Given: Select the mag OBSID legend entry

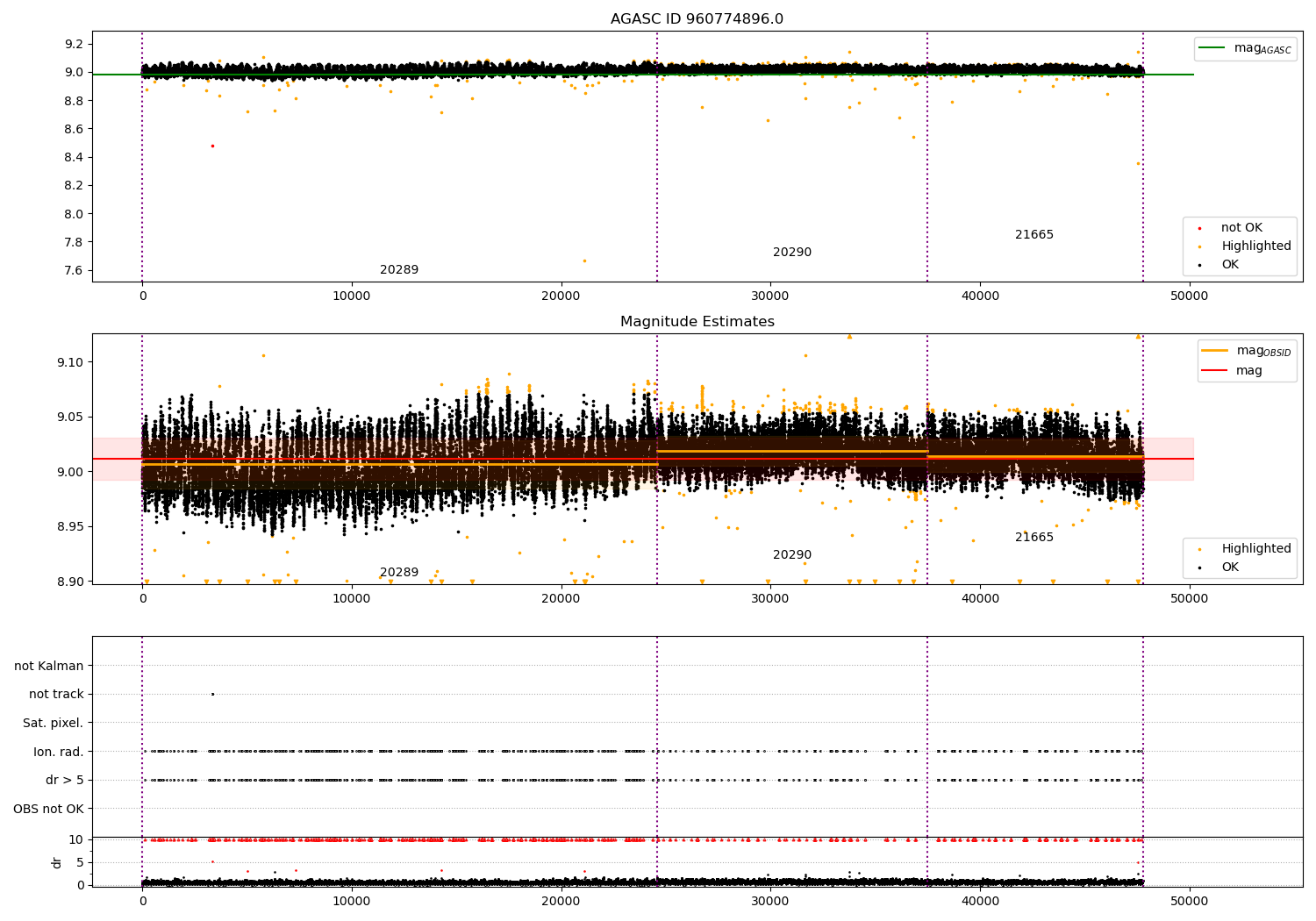Looking at the screenshot, I should point(1247,351).
